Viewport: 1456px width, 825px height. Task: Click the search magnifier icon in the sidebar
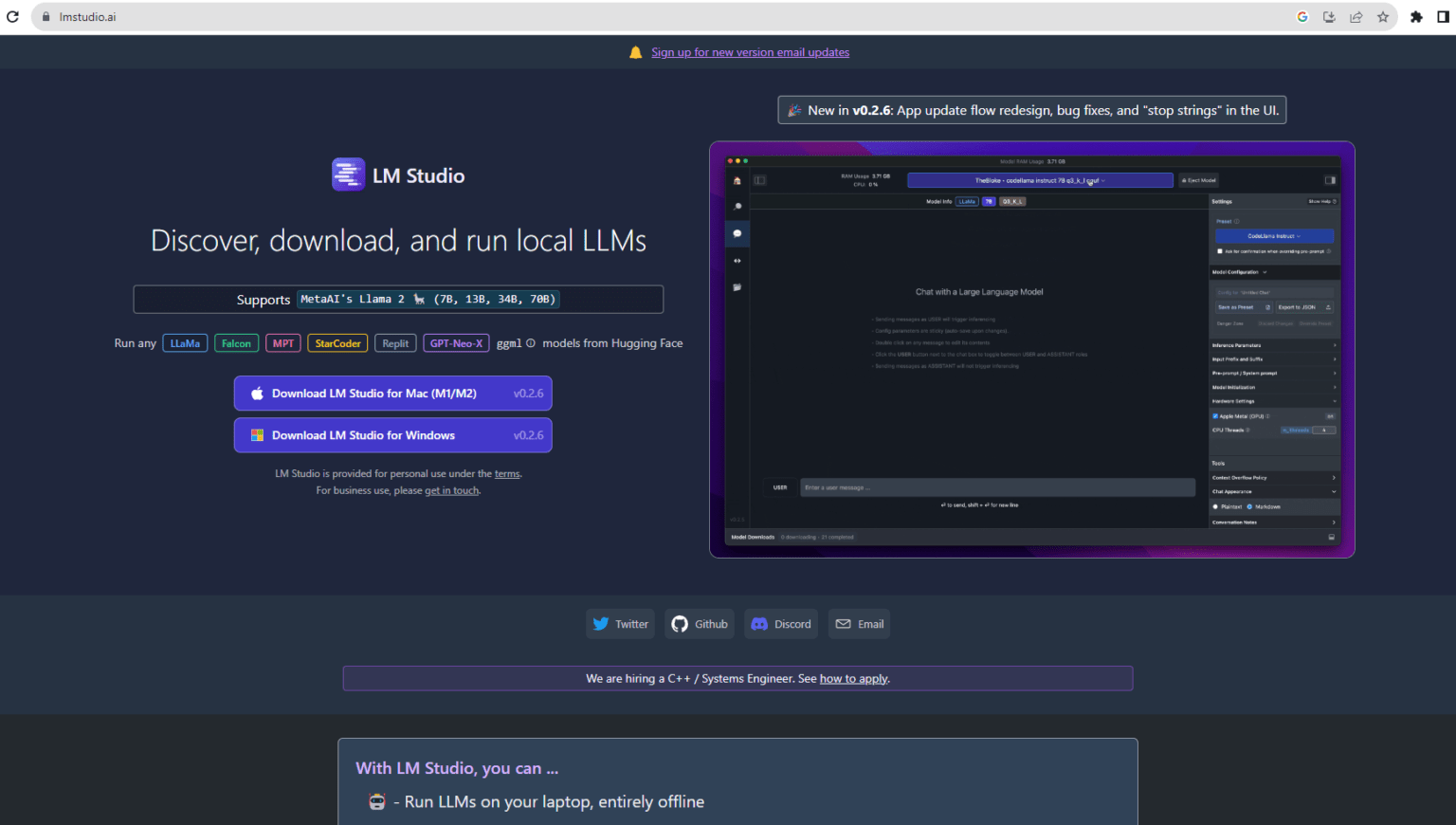click(x=737, y=206)
